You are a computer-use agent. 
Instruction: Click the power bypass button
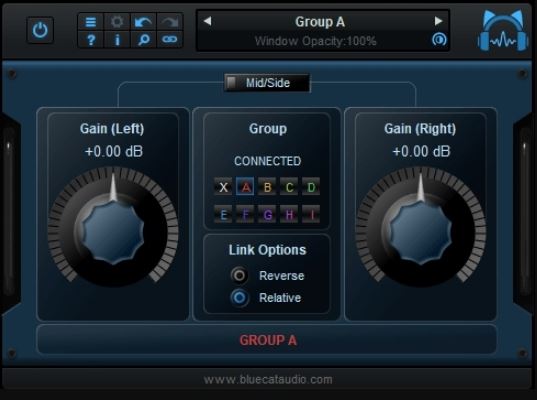(x=40, y=30)
